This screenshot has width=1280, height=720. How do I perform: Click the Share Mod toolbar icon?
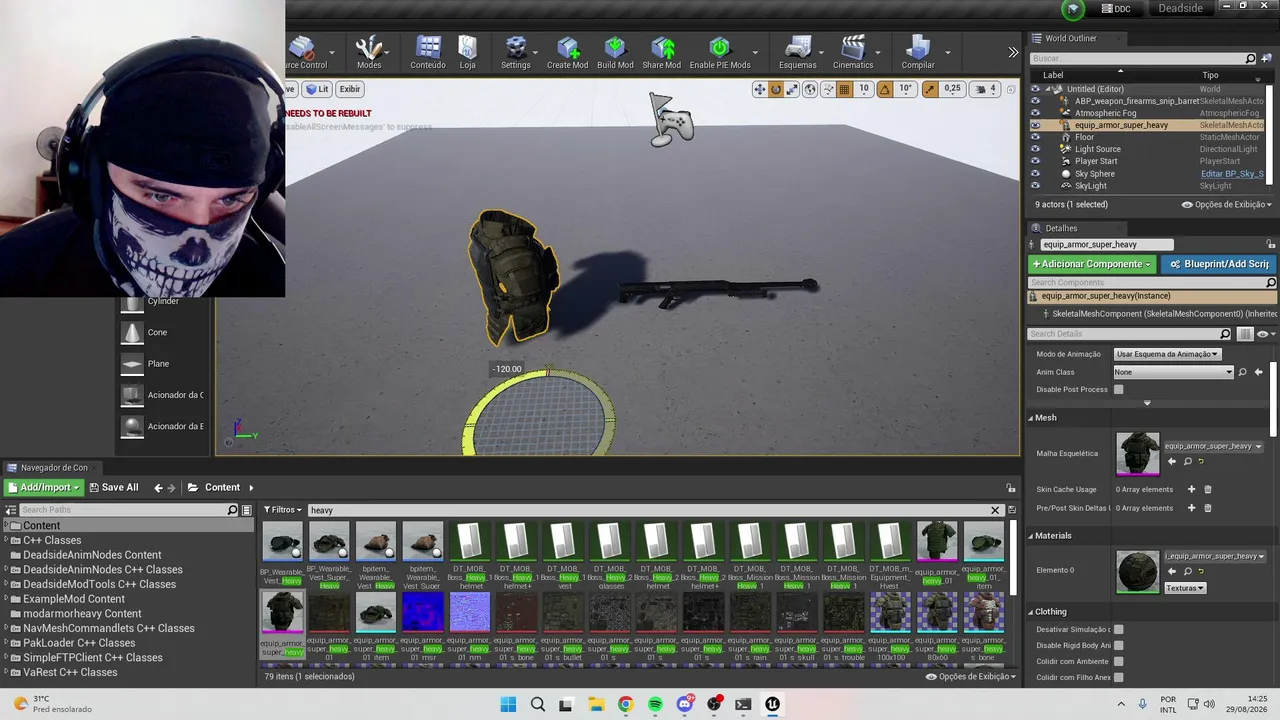click(x=661, y=53)
